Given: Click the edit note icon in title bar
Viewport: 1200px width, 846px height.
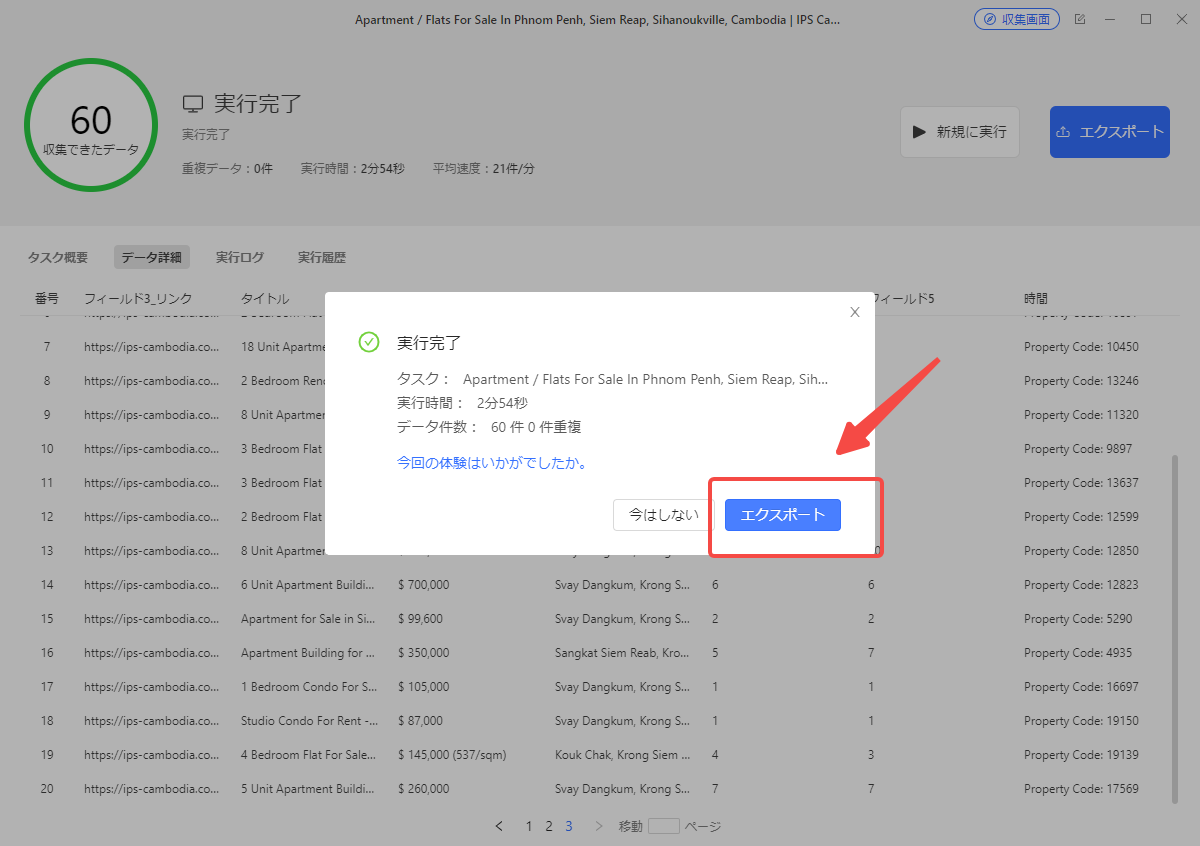Looking at the screenshot, I should (1079, 20).
